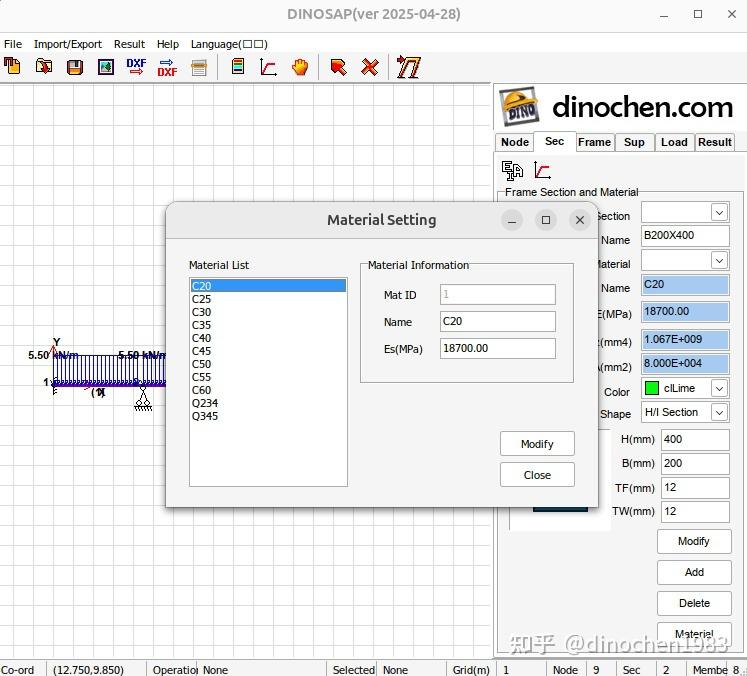The height and width of the screenshot is (676, 747).
Task: Activate the red arrow selection tool
Action: click(x=338, y=67)
